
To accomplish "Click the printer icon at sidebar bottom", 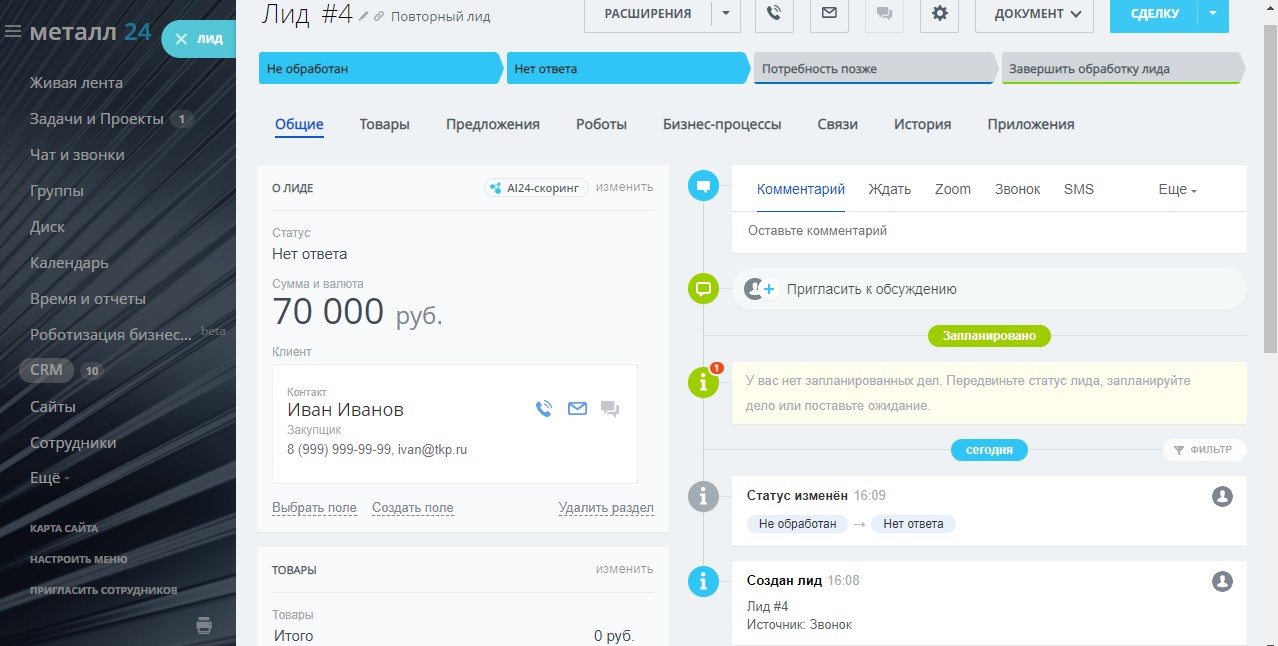I will click(204, 625).
